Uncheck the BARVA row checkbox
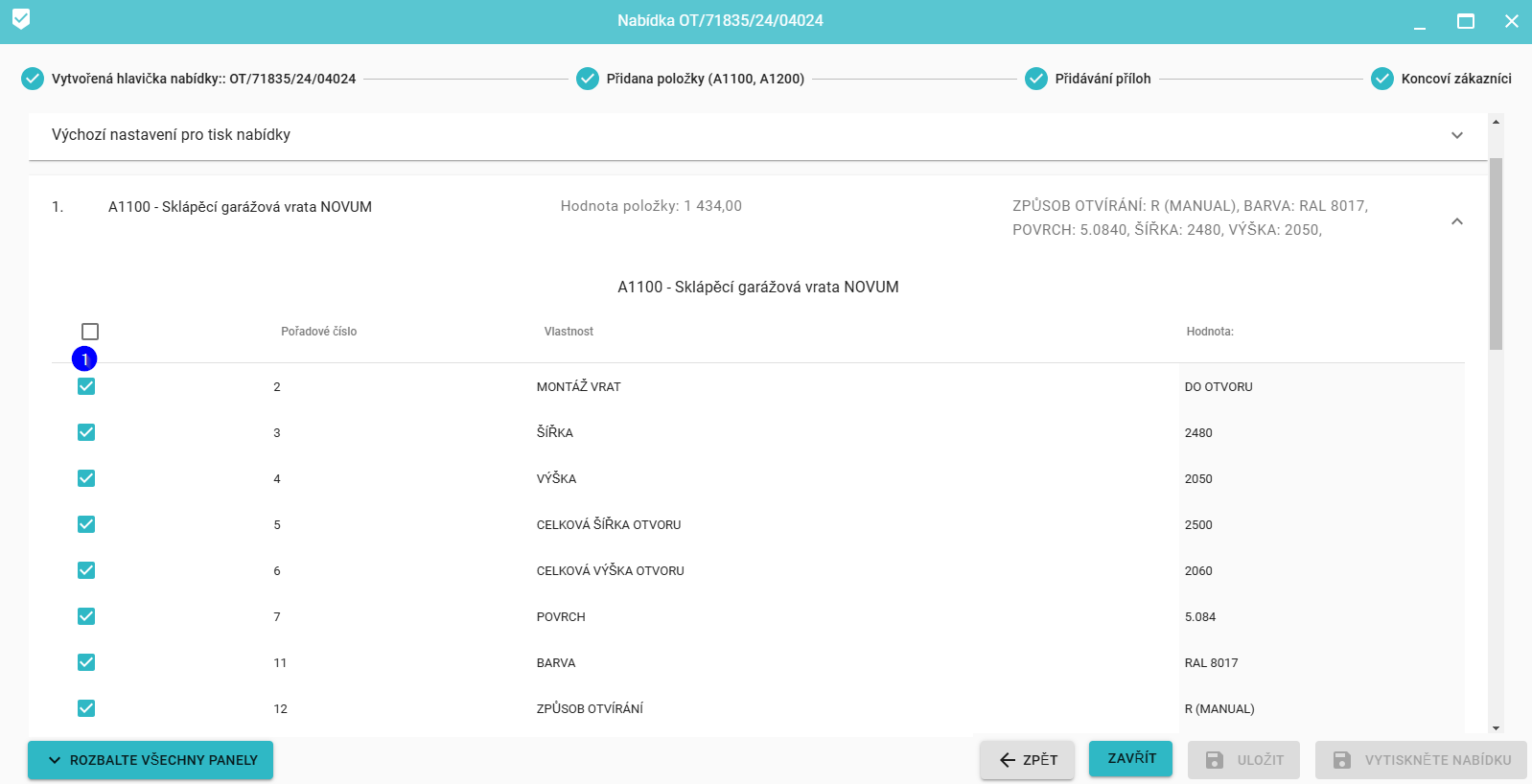 point(86,662)
